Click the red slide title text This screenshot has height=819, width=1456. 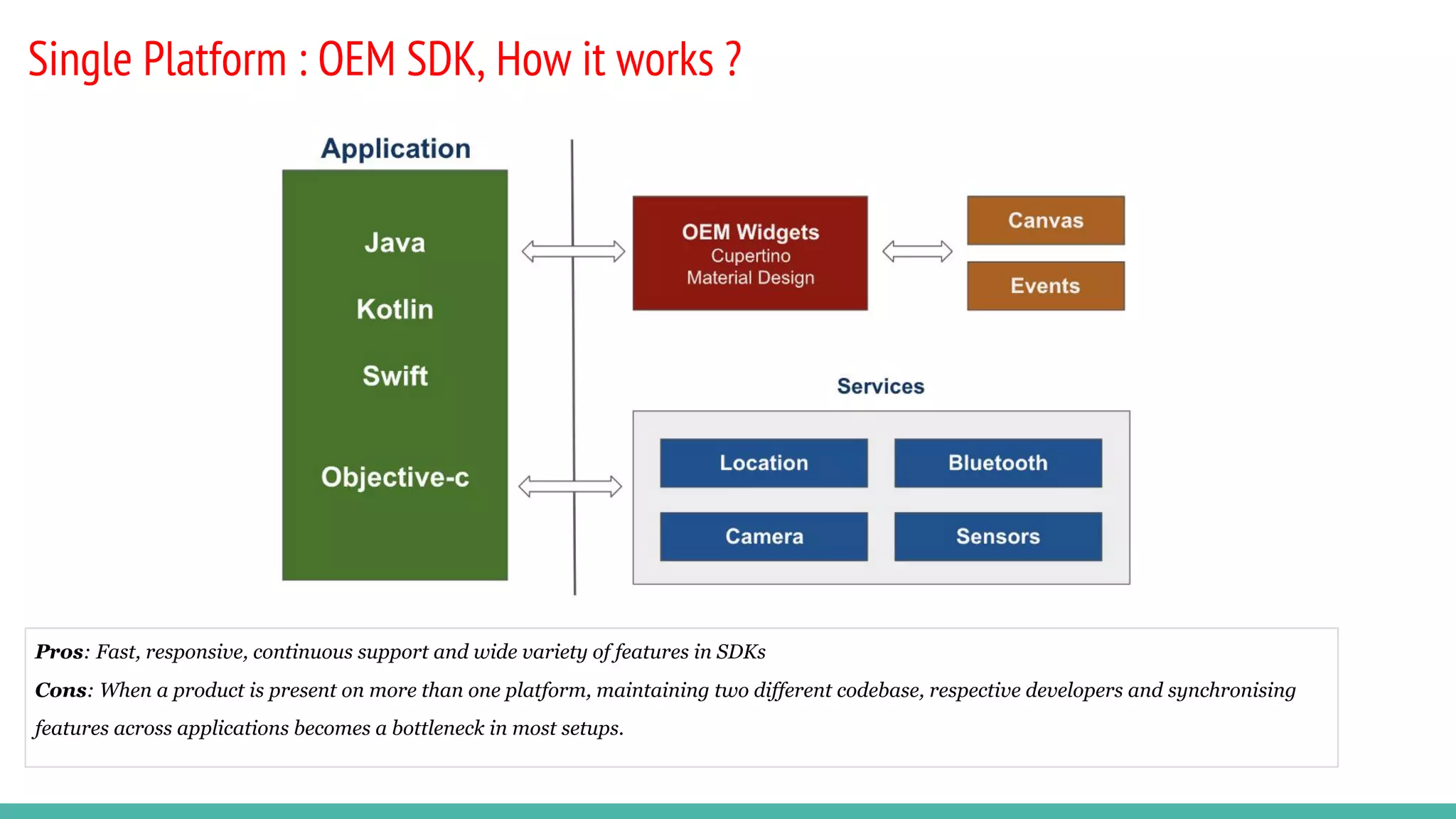384,59
